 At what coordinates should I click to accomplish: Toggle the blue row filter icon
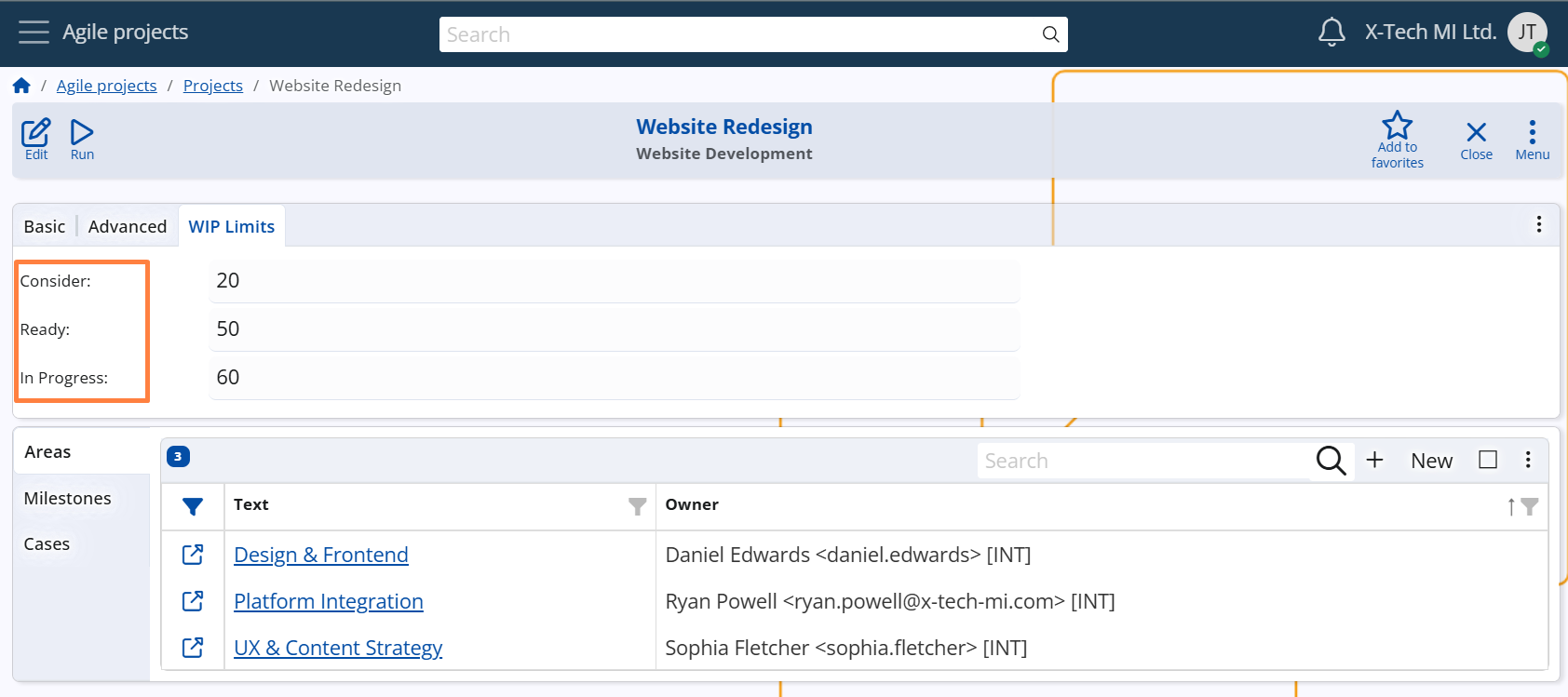pyautogui.click(x=193, y=506)
